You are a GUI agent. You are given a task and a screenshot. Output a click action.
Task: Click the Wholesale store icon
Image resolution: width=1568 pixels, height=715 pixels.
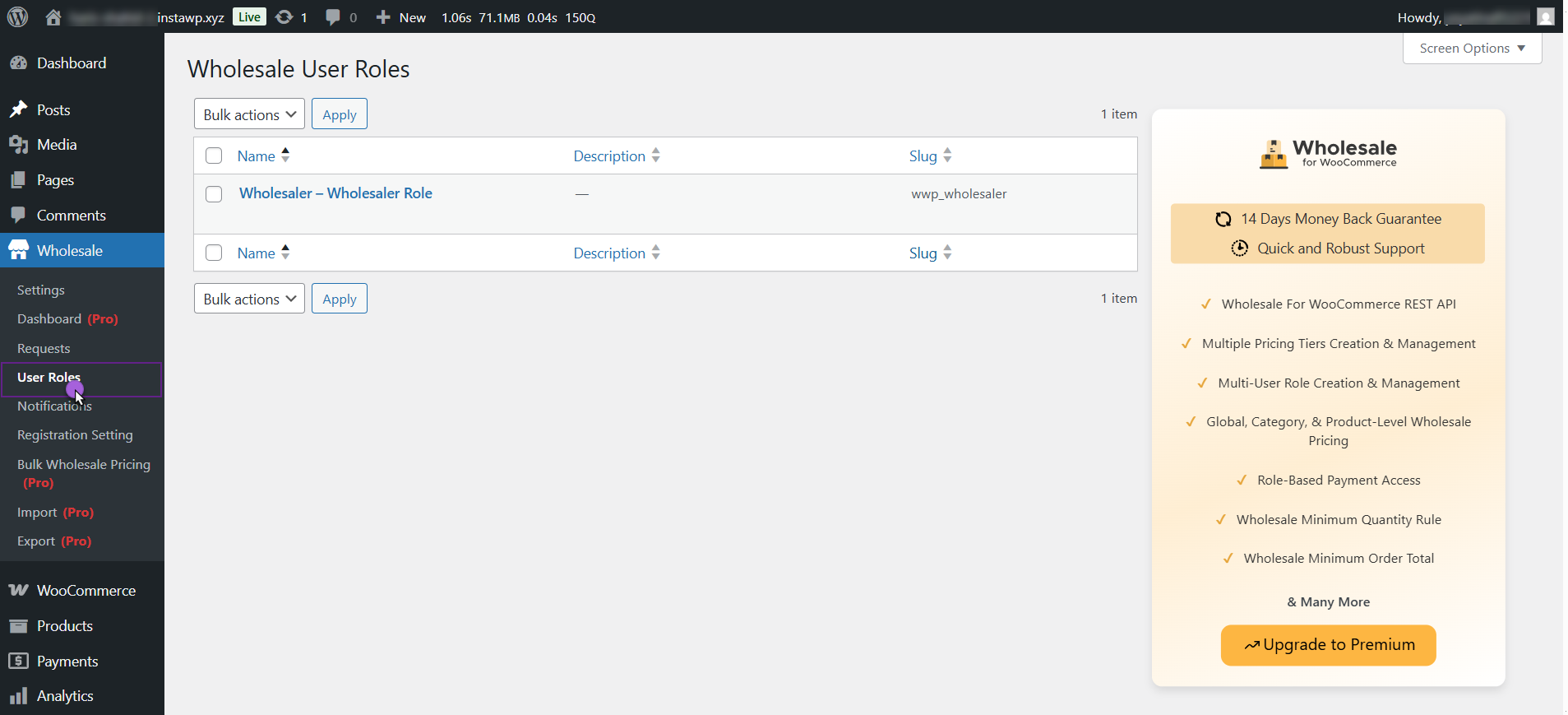(19, 251)
